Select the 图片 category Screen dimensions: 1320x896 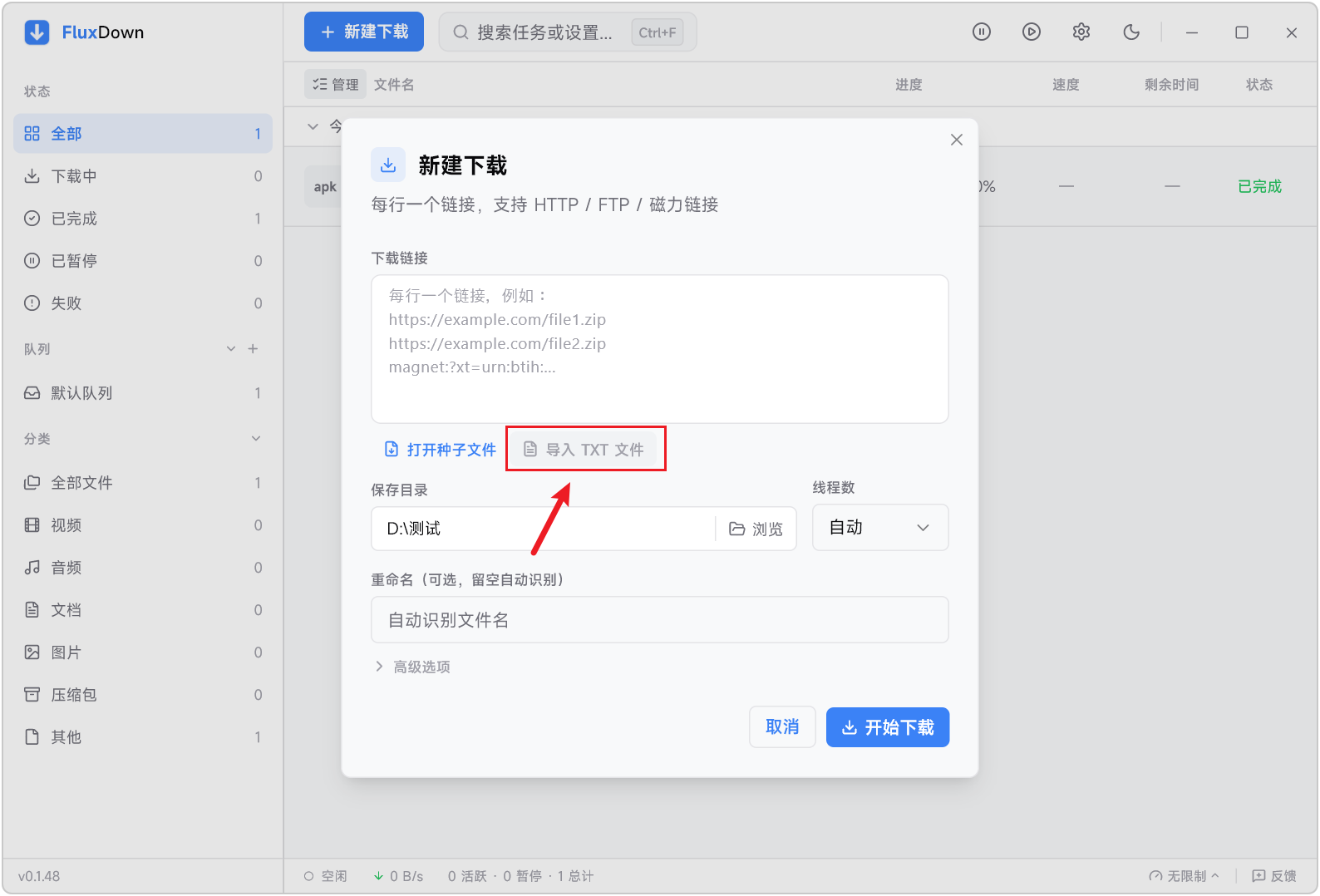pyautogui.click(x=143, y=652)
